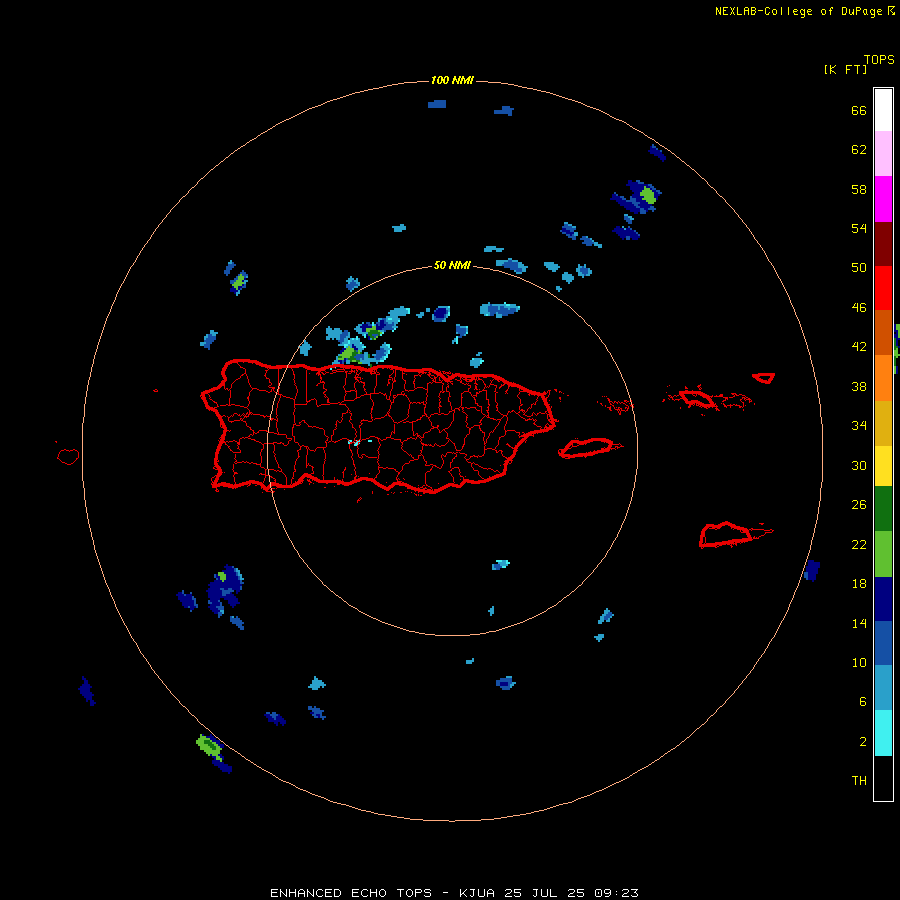
Task: Click the light green legend swatch
Action: [883, 554]
